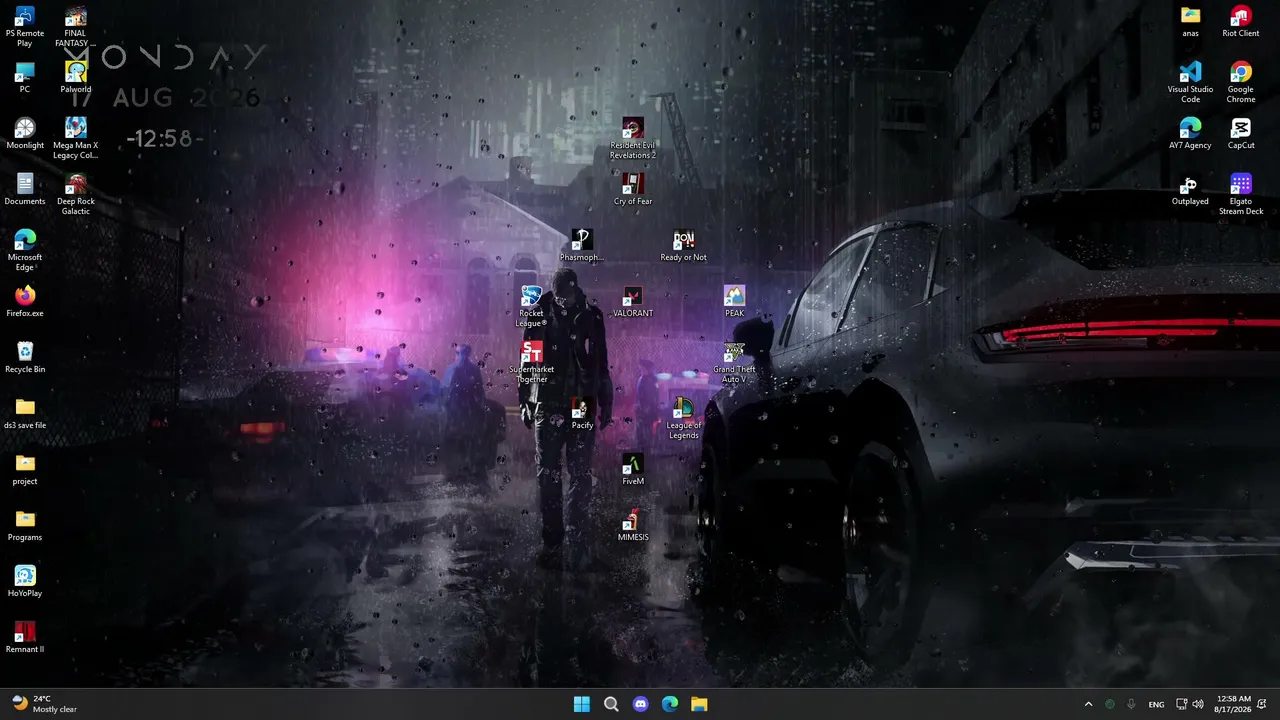Select the Moonlight desktop shortcut
The width and height of the screenshot is (1280, 720).
click(25, 134)
